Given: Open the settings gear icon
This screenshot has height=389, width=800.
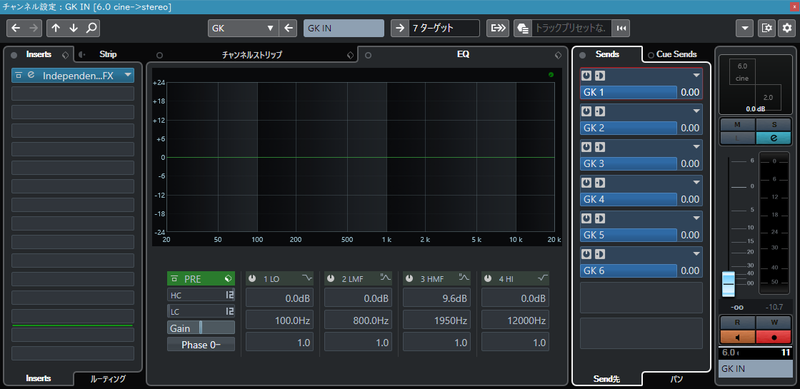Looking at the screenshot, I should [787, 28].
